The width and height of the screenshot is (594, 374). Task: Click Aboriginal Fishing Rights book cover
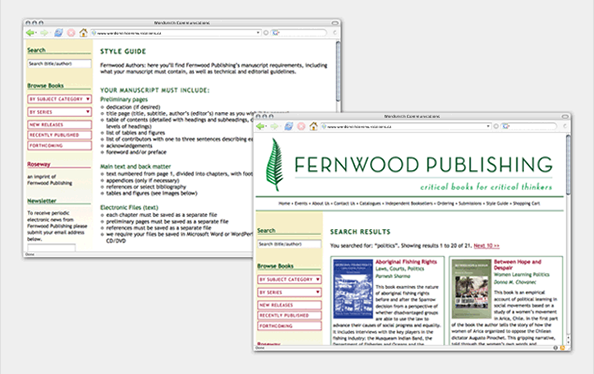(x=353, y=289)
